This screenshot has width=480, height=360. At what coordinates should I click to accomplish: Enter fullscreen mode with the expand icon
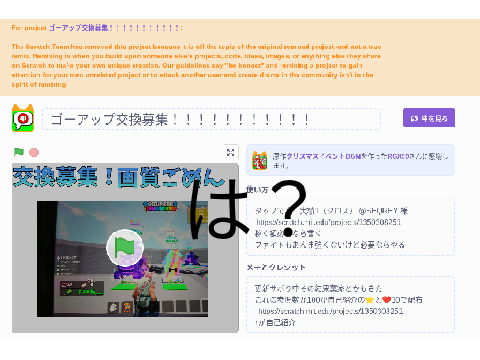(230, 152)
